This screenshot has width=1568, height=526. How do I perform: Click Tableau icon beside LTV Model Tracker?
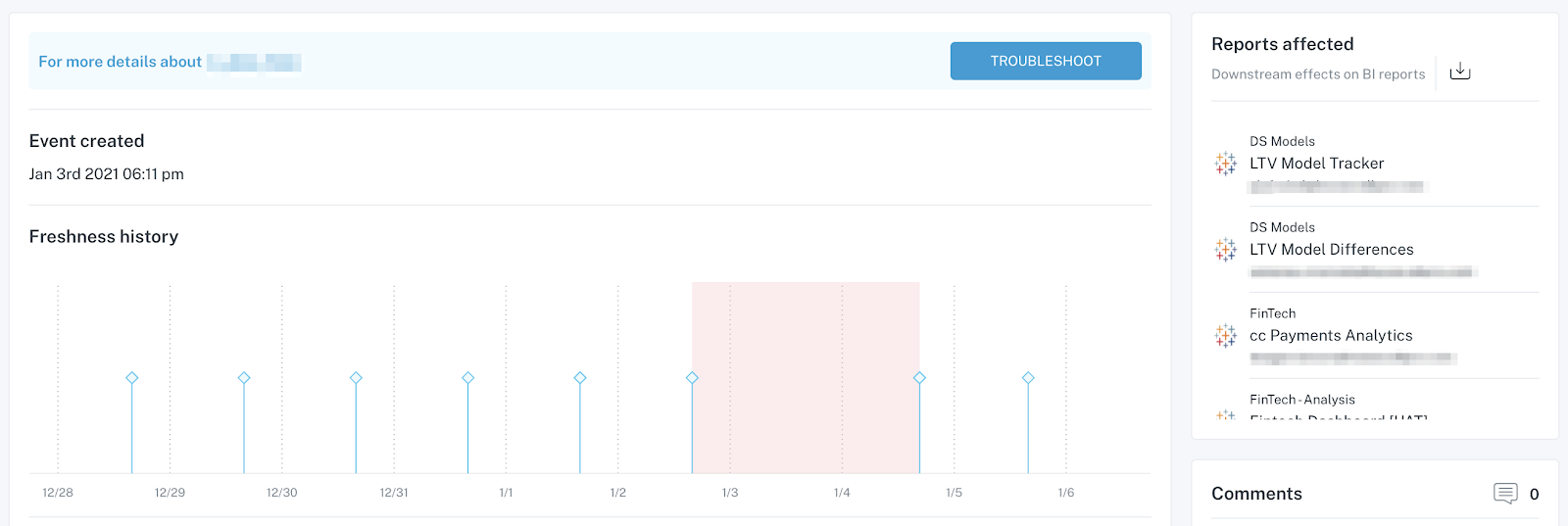coord(1226,164)
